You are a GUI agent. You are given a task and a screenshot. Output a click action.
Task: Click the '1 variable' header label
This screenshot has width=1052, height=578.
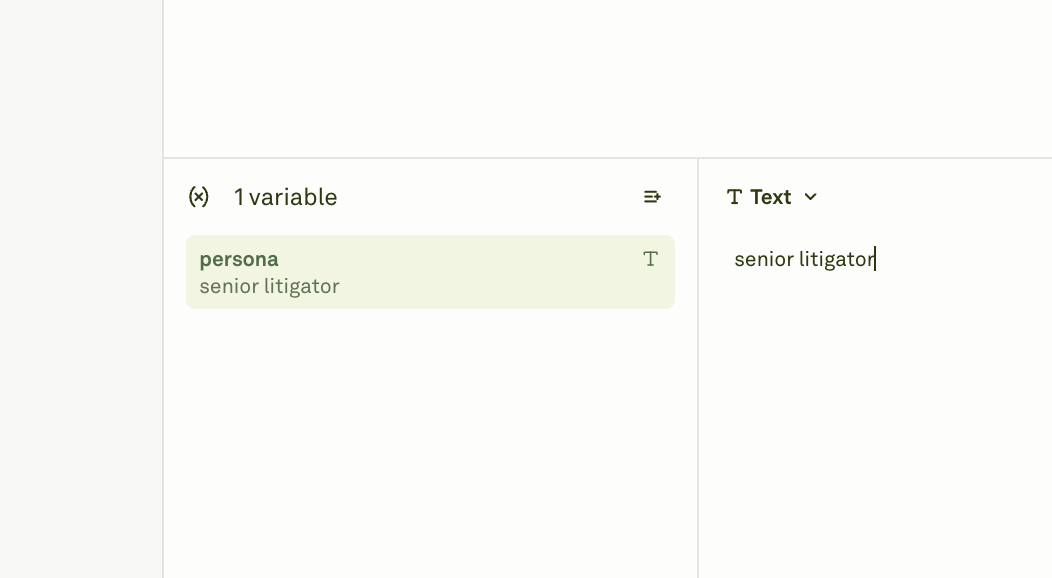point(286,196)
